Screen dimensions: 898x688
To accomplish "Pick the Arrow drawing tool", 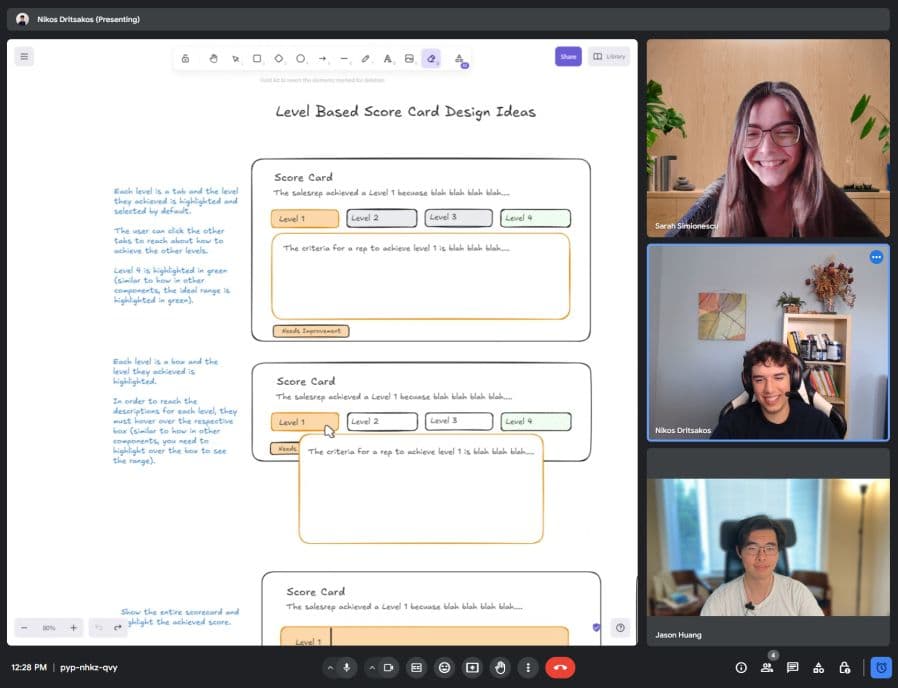I will [322, 58].
